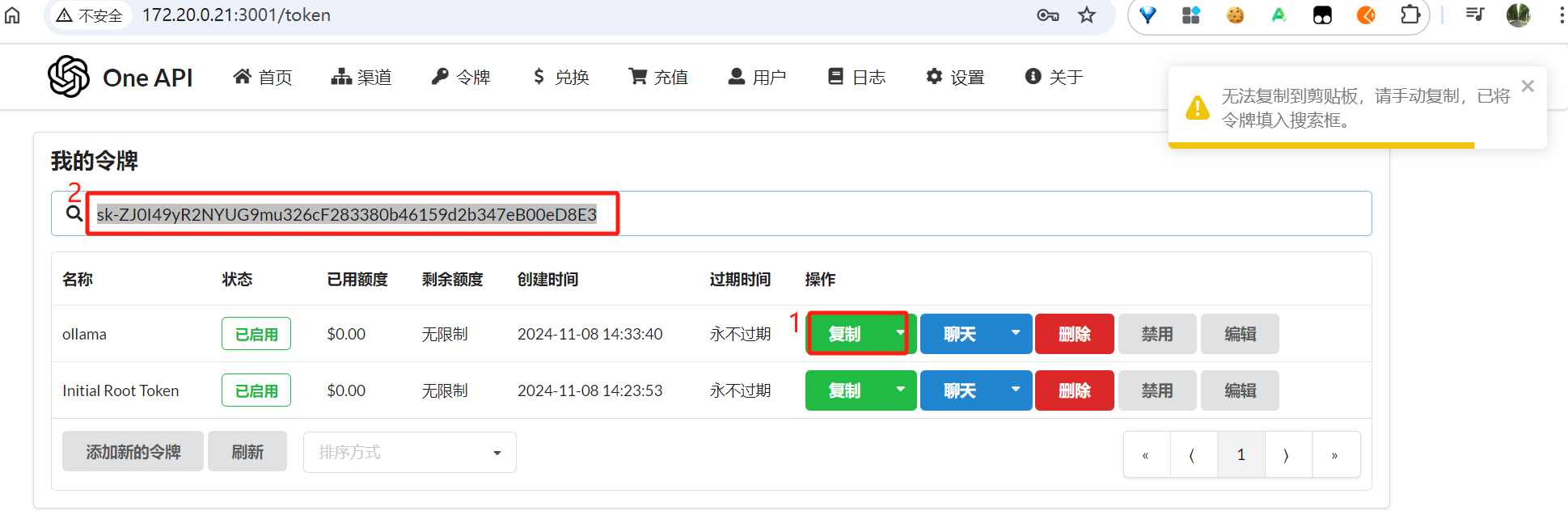Open the 关于 about menu
The width and height of the screenshot is (1568, 519).
click(1054, 77)
